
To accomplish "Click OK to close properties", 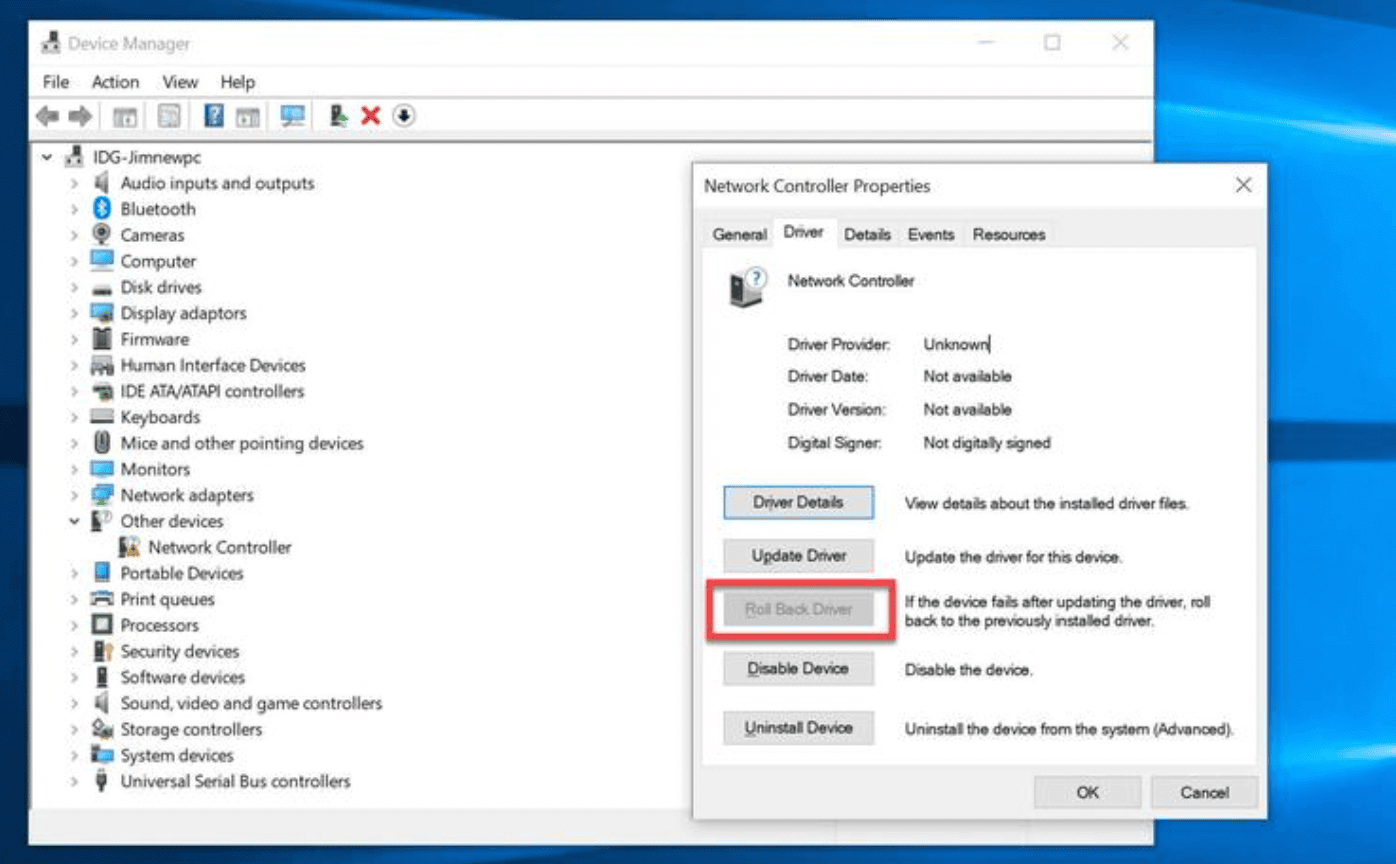I will tap(1087, 792).
